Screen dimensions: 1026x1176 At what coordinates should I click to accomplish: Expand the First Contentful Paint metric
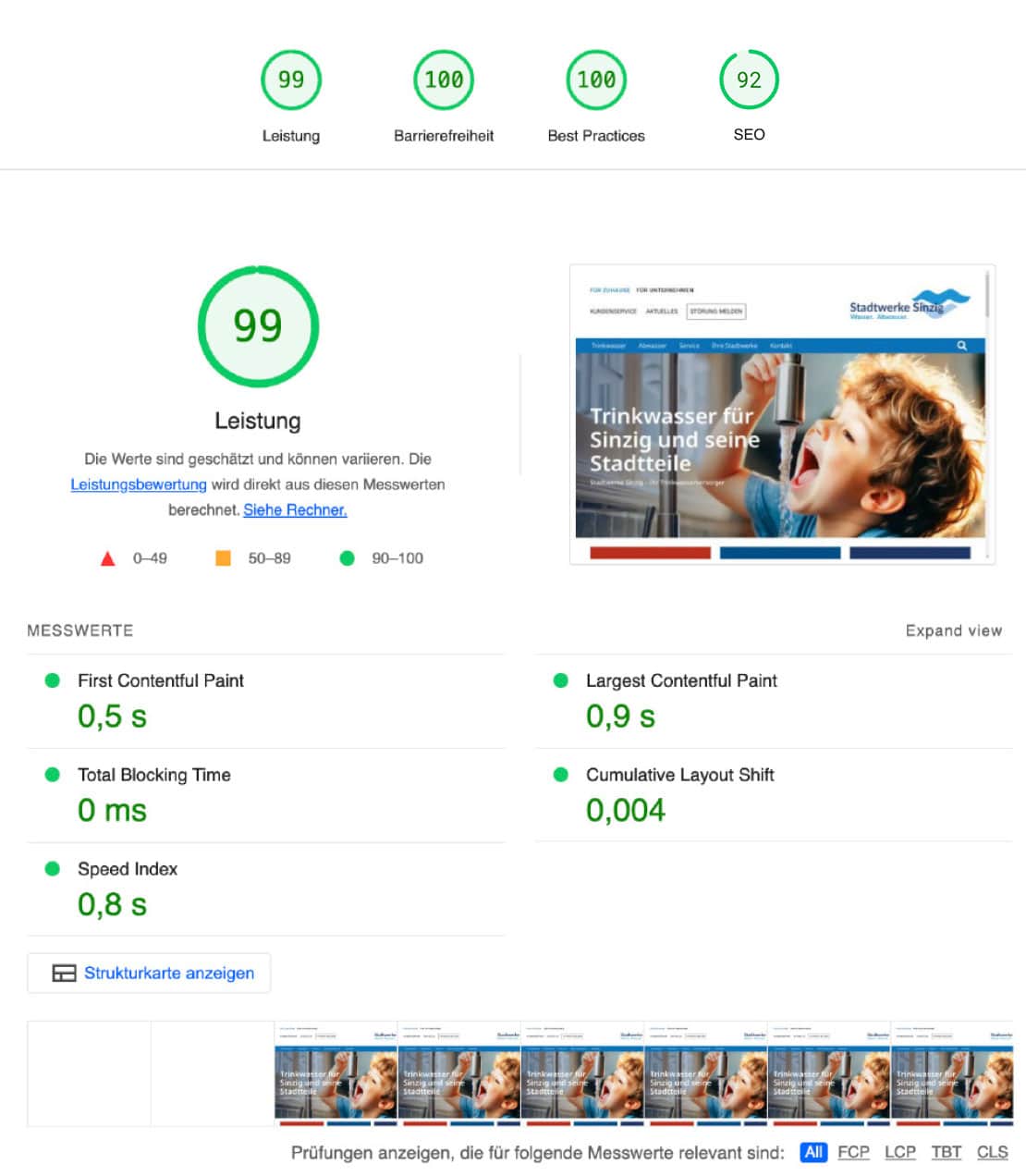161,681
